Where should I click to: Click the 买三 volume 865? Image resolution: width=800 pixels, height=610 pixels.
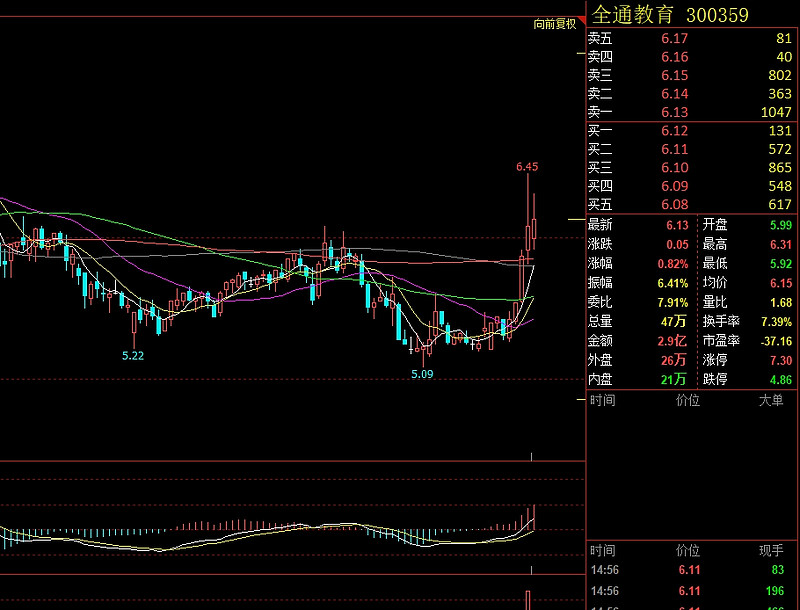coord(780,167)
